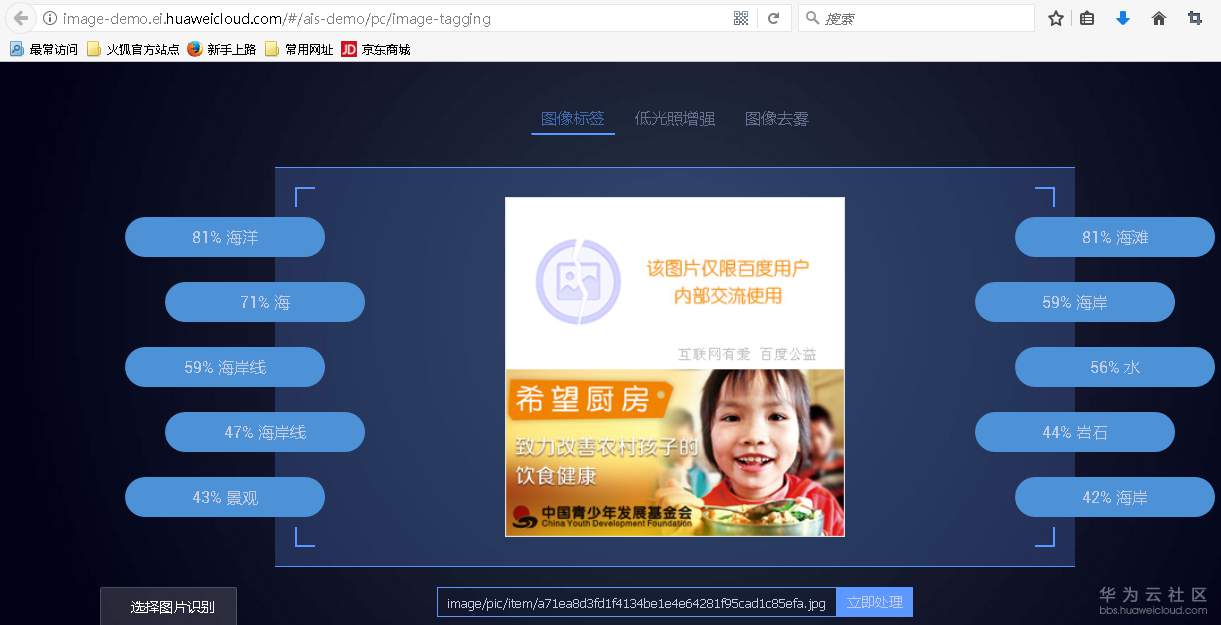Click the 42% 海岸 tag
Screen dimensions: 1221x625
1115,497
